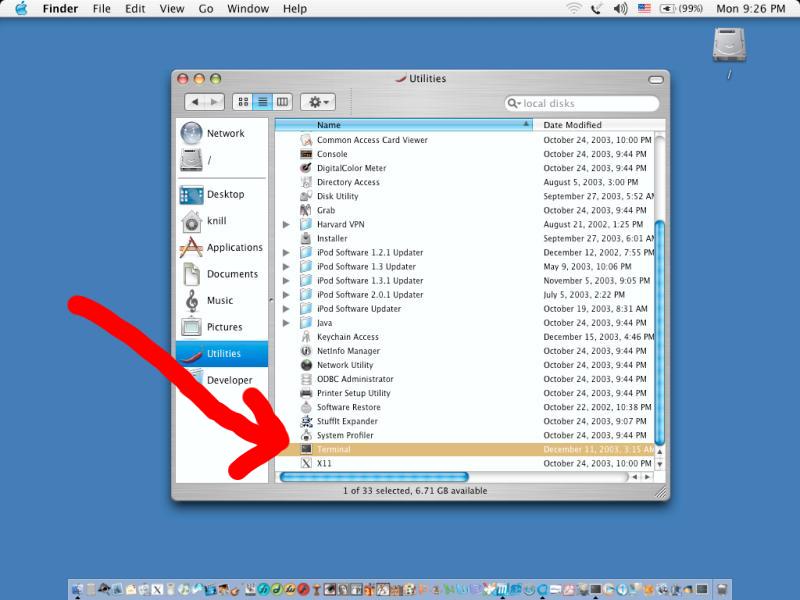Expand the Java folder disclosure triangle
800x600 pixels.
[x=286, y=323]
